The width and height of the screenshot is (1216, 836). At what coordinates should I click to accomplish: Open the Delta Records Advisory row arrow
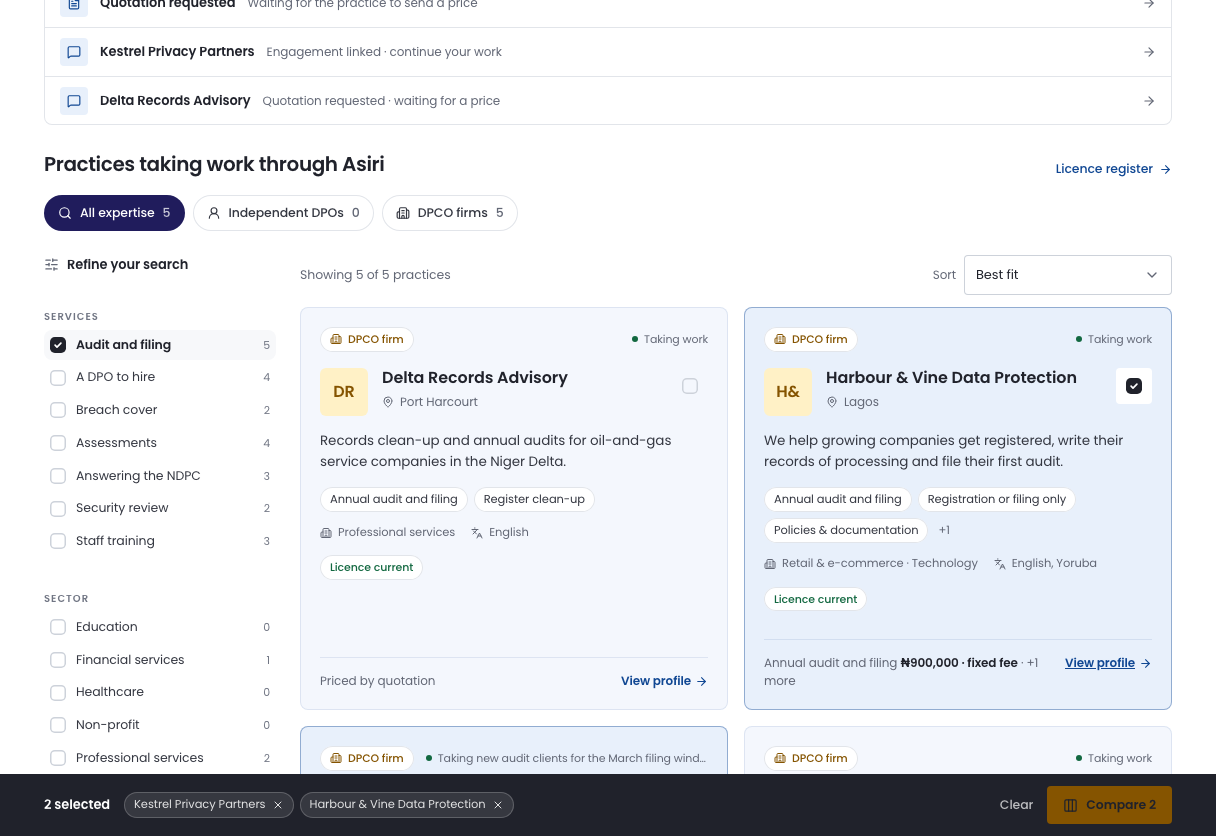pos(1149,101)
